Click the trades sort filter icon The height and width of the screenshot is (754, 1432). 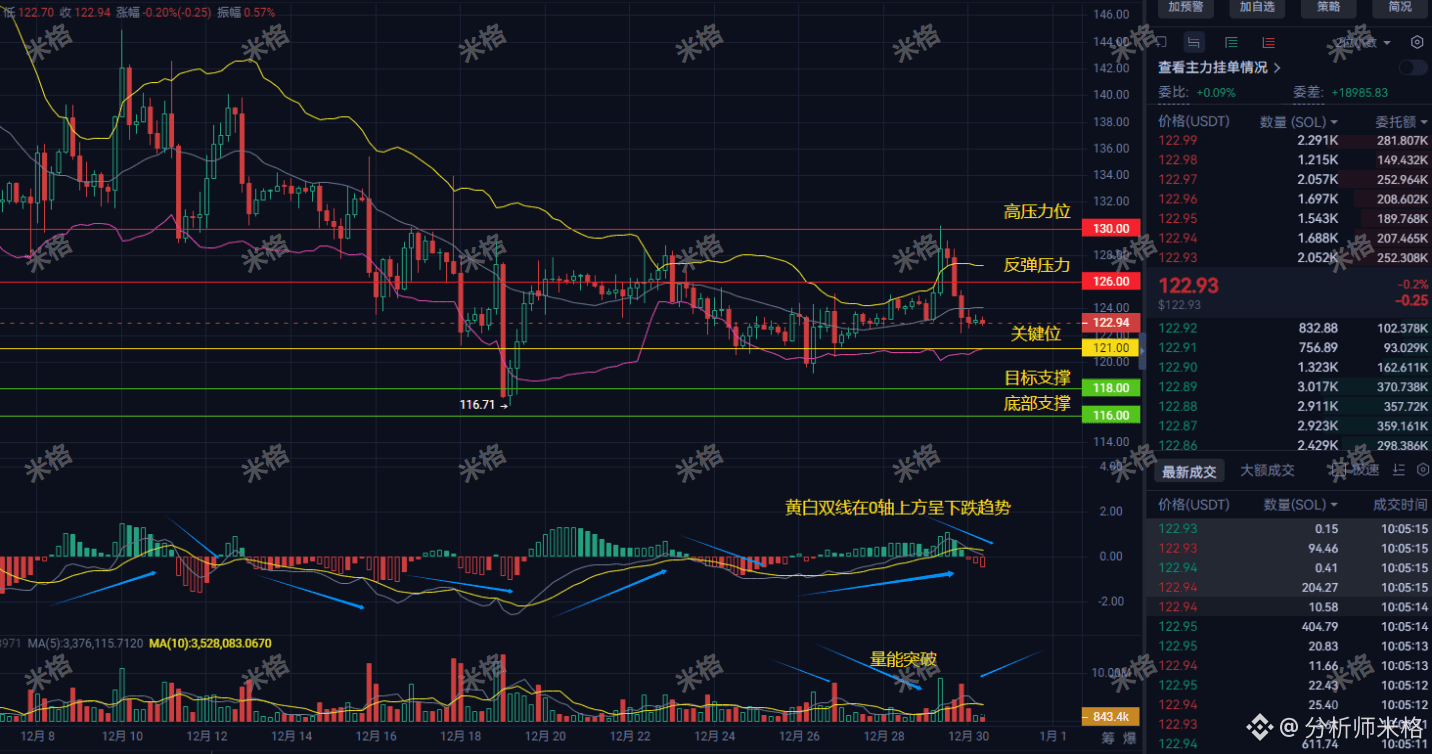coord(1399,470)
